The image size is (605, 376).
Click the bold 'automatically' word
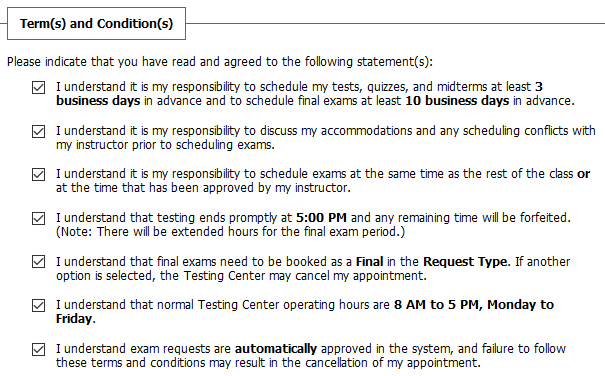click(x=276, y=349)
